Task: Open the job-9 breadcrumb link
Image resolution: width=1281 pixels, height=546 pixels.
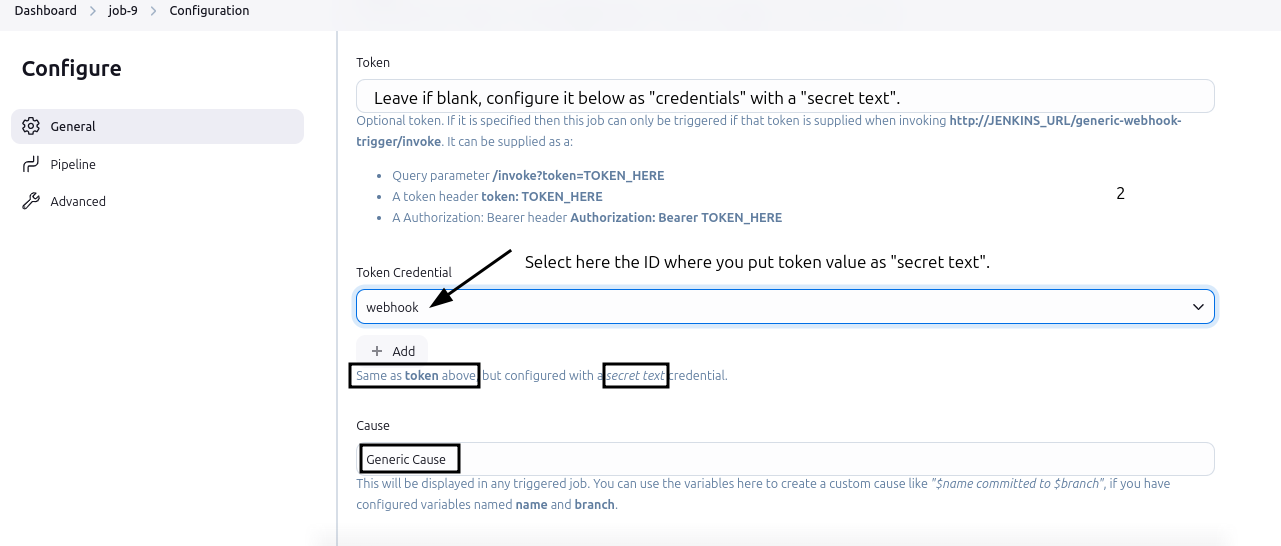Action: click(123, 11)
